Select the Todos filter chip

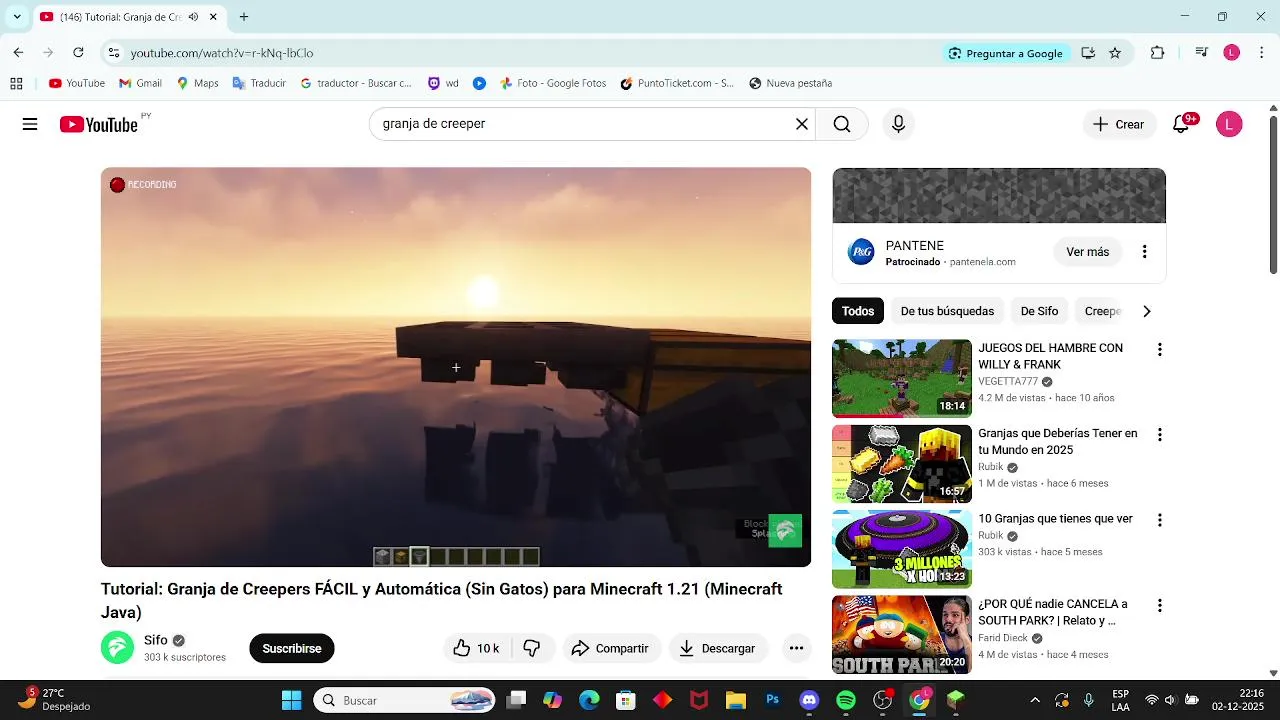pyautogui.click(x=858, y=311)
